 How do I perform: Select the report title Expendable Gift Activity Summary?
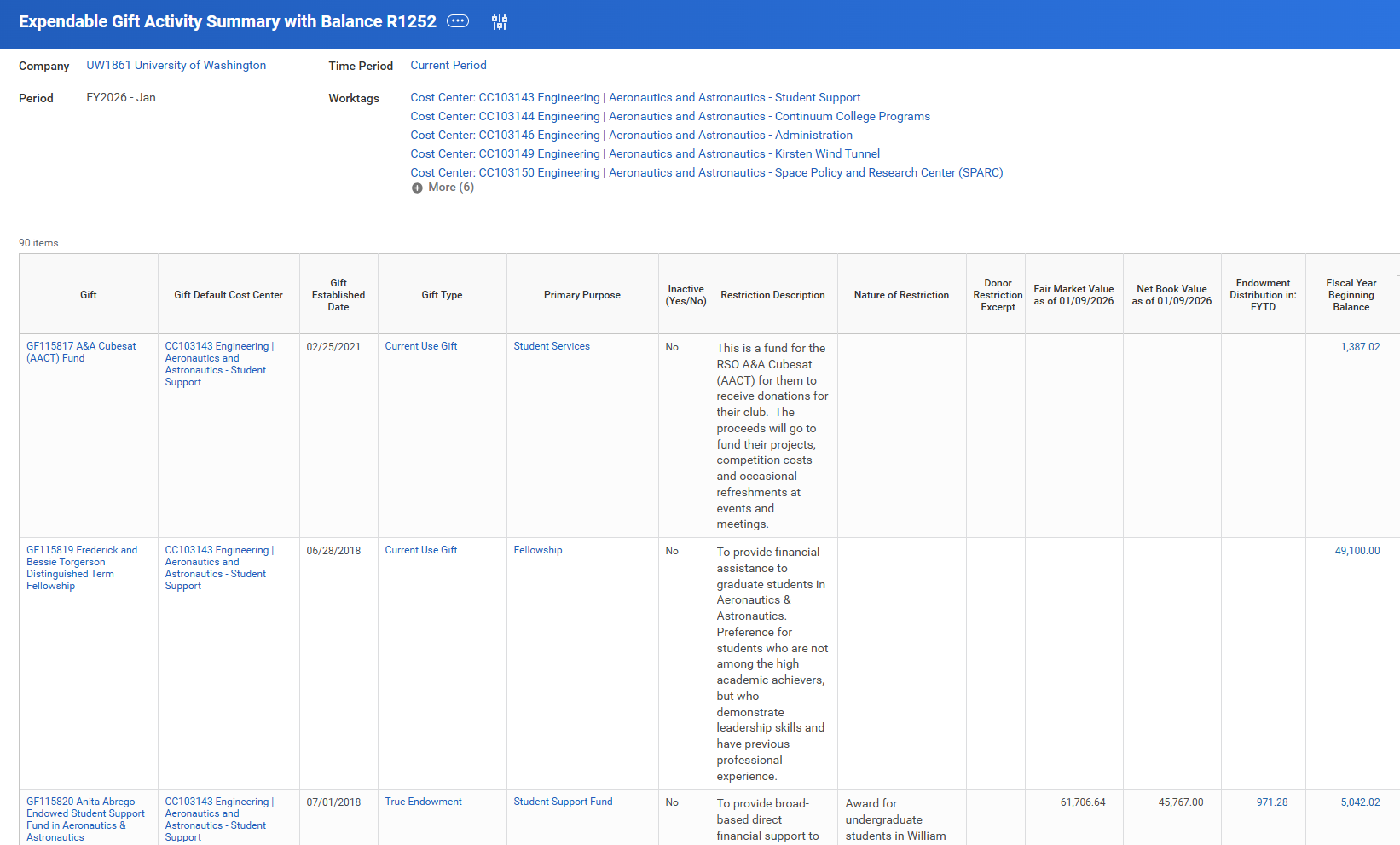click(228, 21)
